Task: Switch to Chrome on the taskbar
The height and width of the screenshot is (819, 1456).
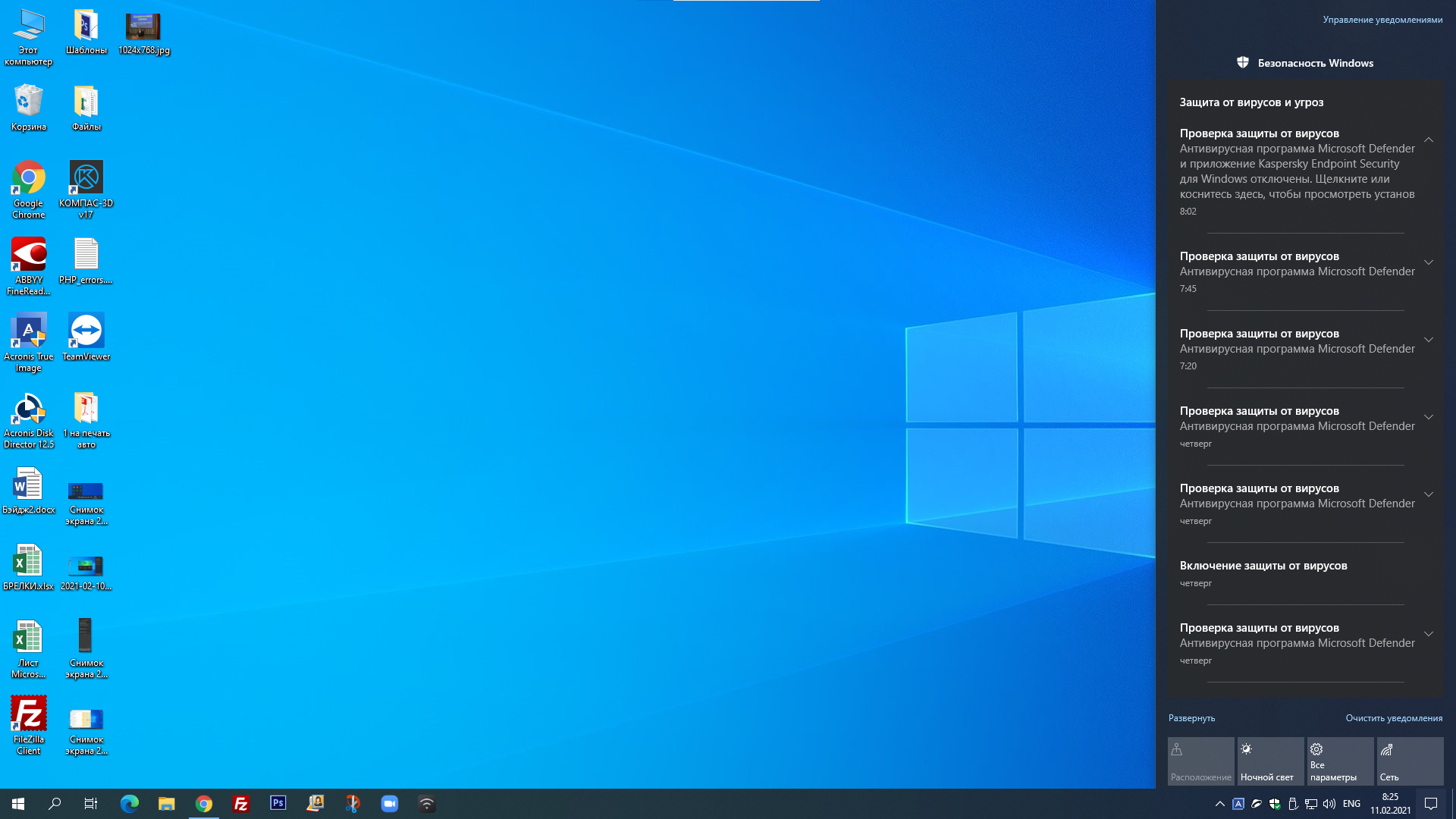Action: pos(204,804)
